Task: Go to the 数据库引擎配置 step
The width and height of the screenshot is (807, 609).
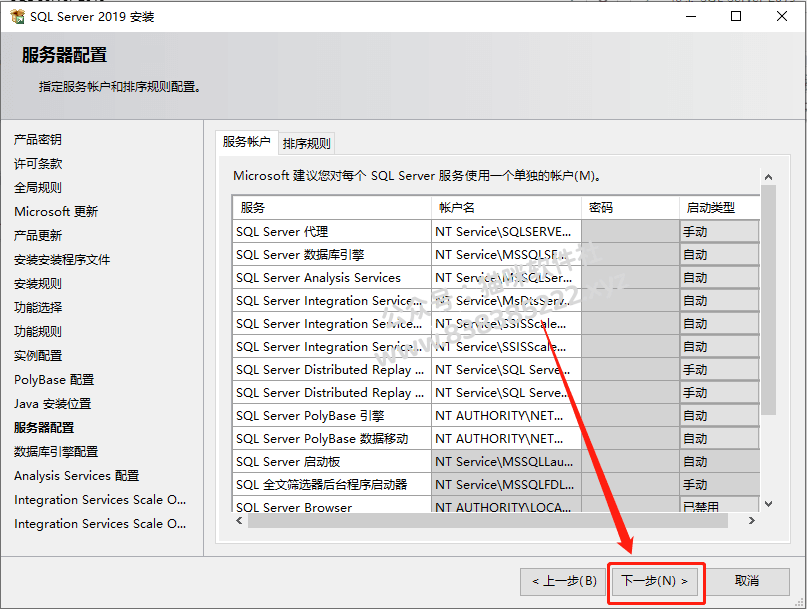Action: click(x=56, y=452)
